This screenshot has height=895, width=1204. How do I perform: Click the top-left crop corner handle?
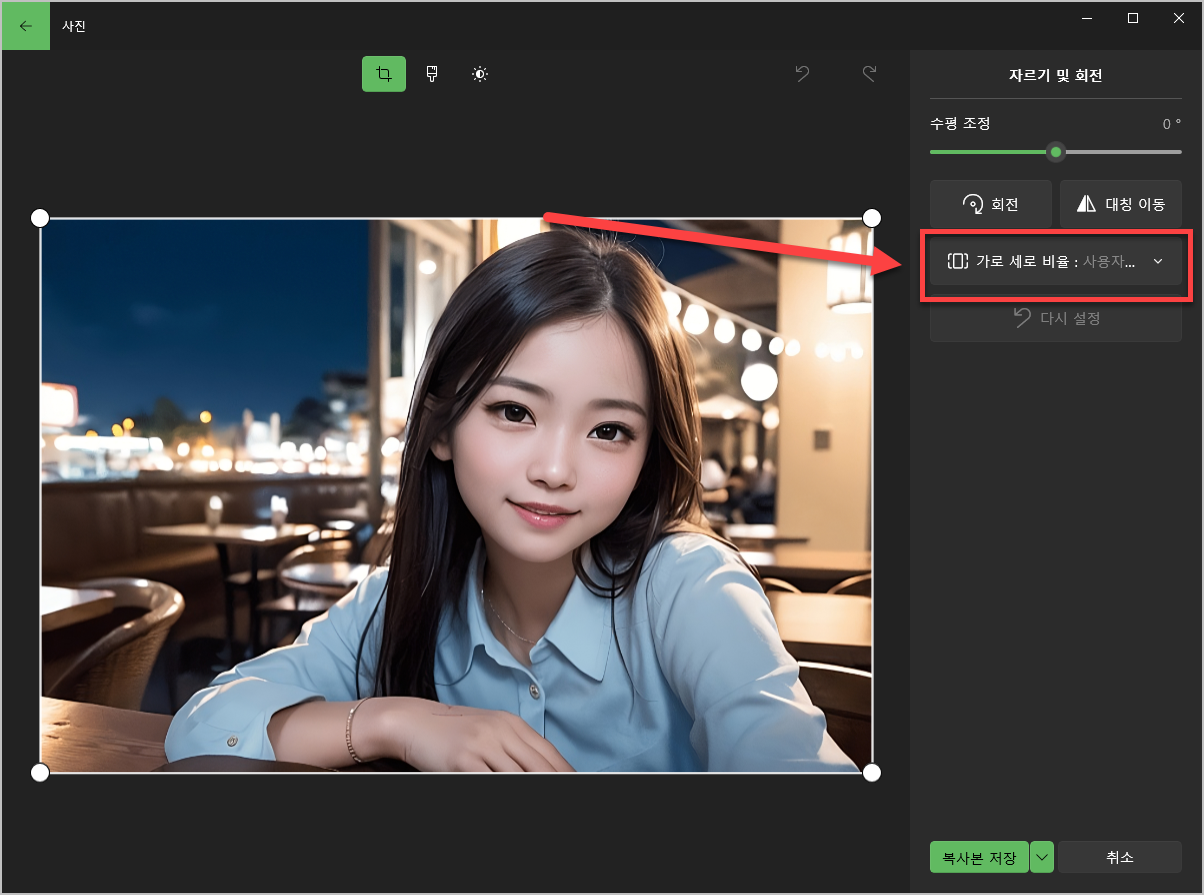(40, 218)
